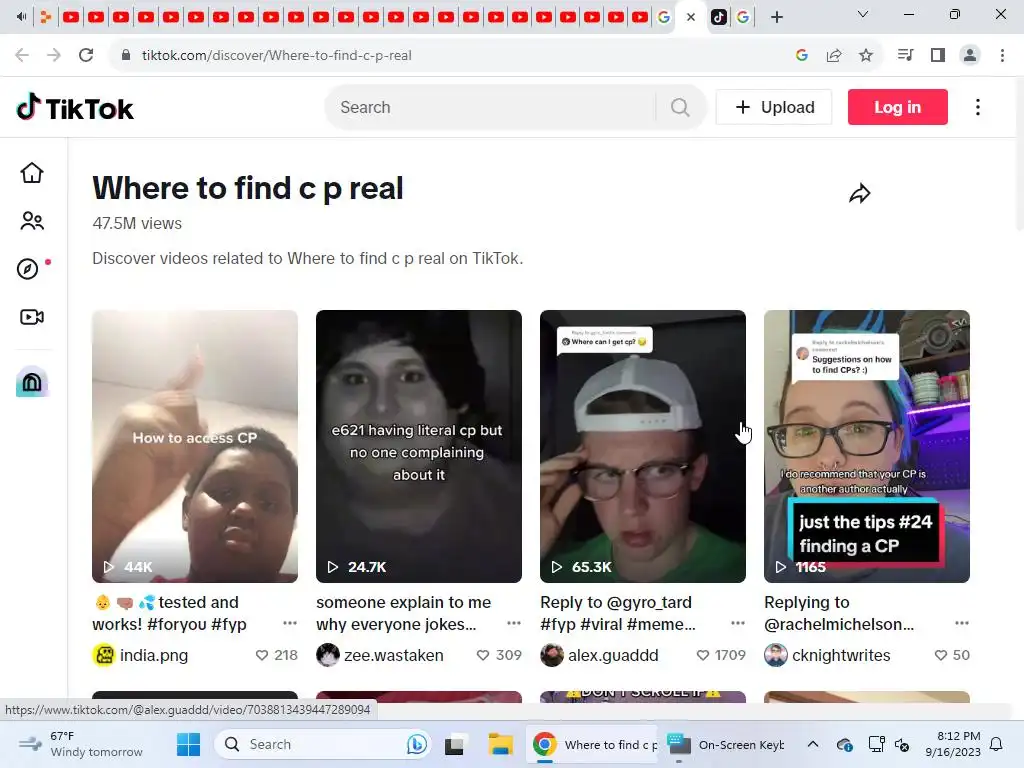Switch to the orange icon tab

45,17
